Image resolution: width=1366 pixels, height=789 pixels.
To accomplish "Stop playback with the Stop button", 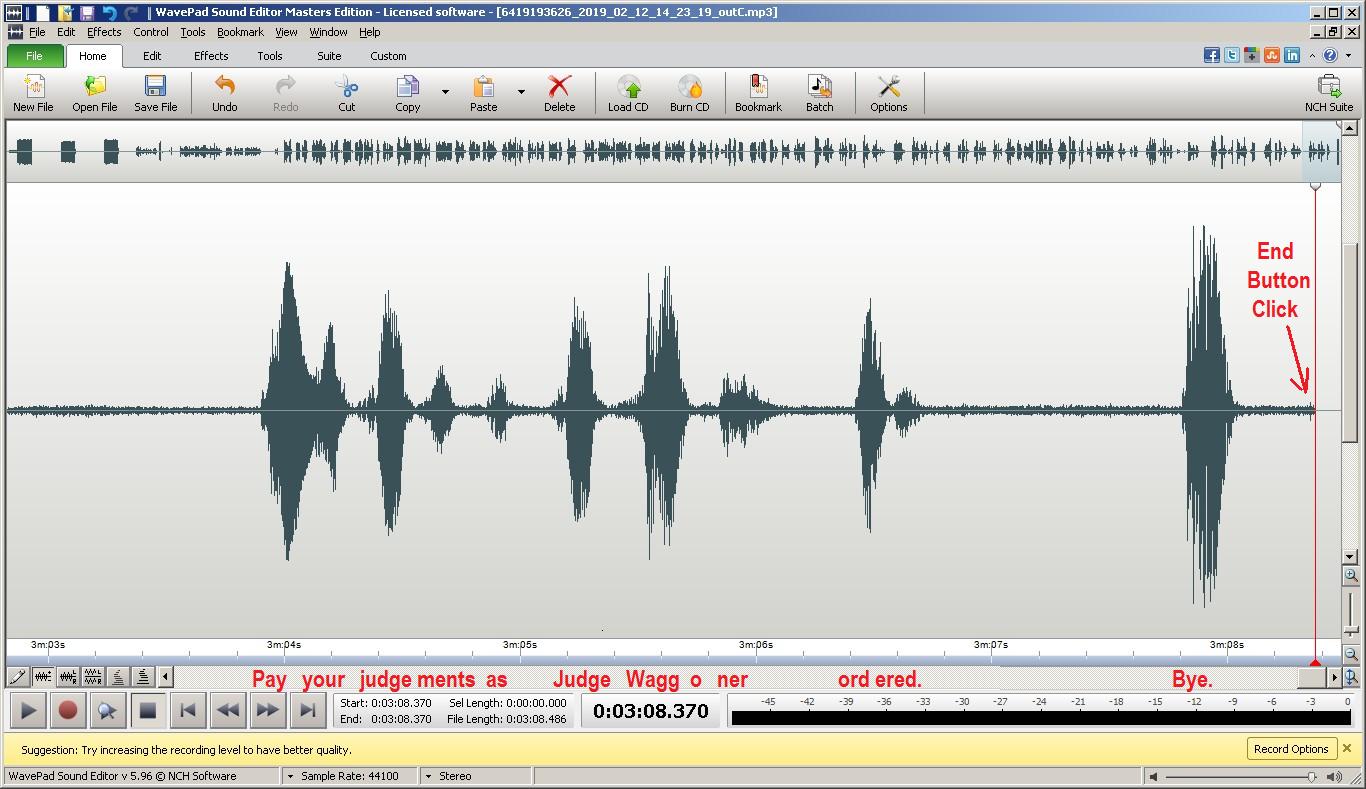I will click(x=147, y=711).
